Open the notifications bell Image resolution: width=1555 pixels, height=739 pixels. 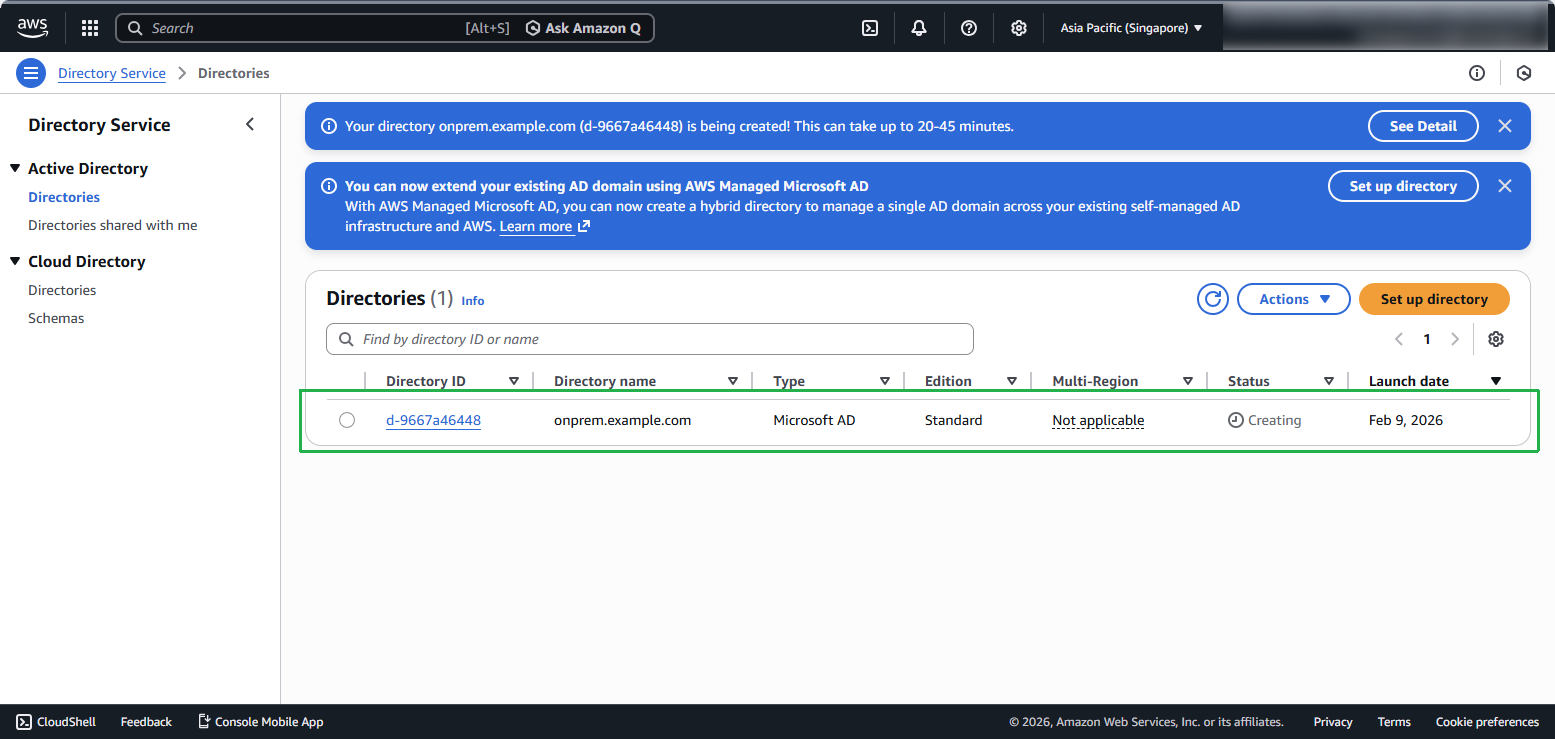(x=919, y=28)
